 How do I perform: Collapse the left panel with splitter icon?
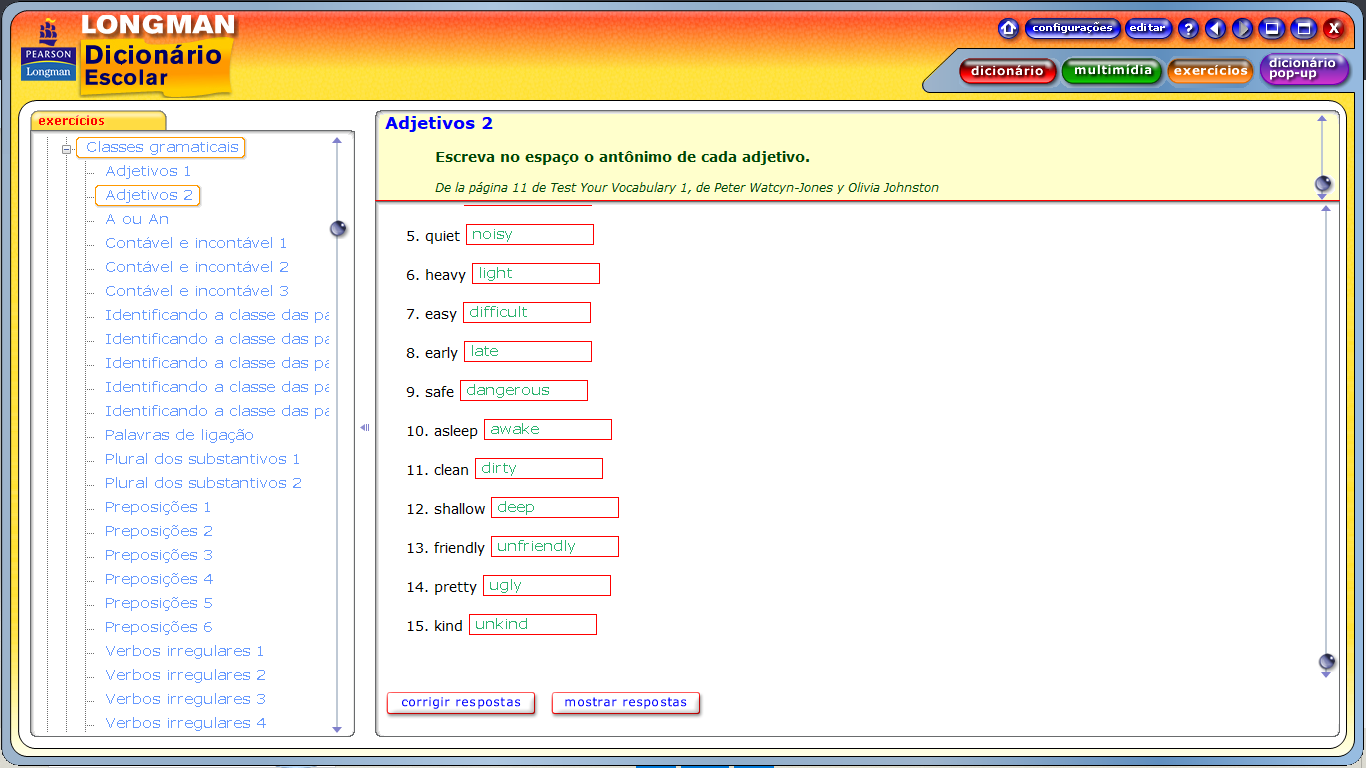364,427
